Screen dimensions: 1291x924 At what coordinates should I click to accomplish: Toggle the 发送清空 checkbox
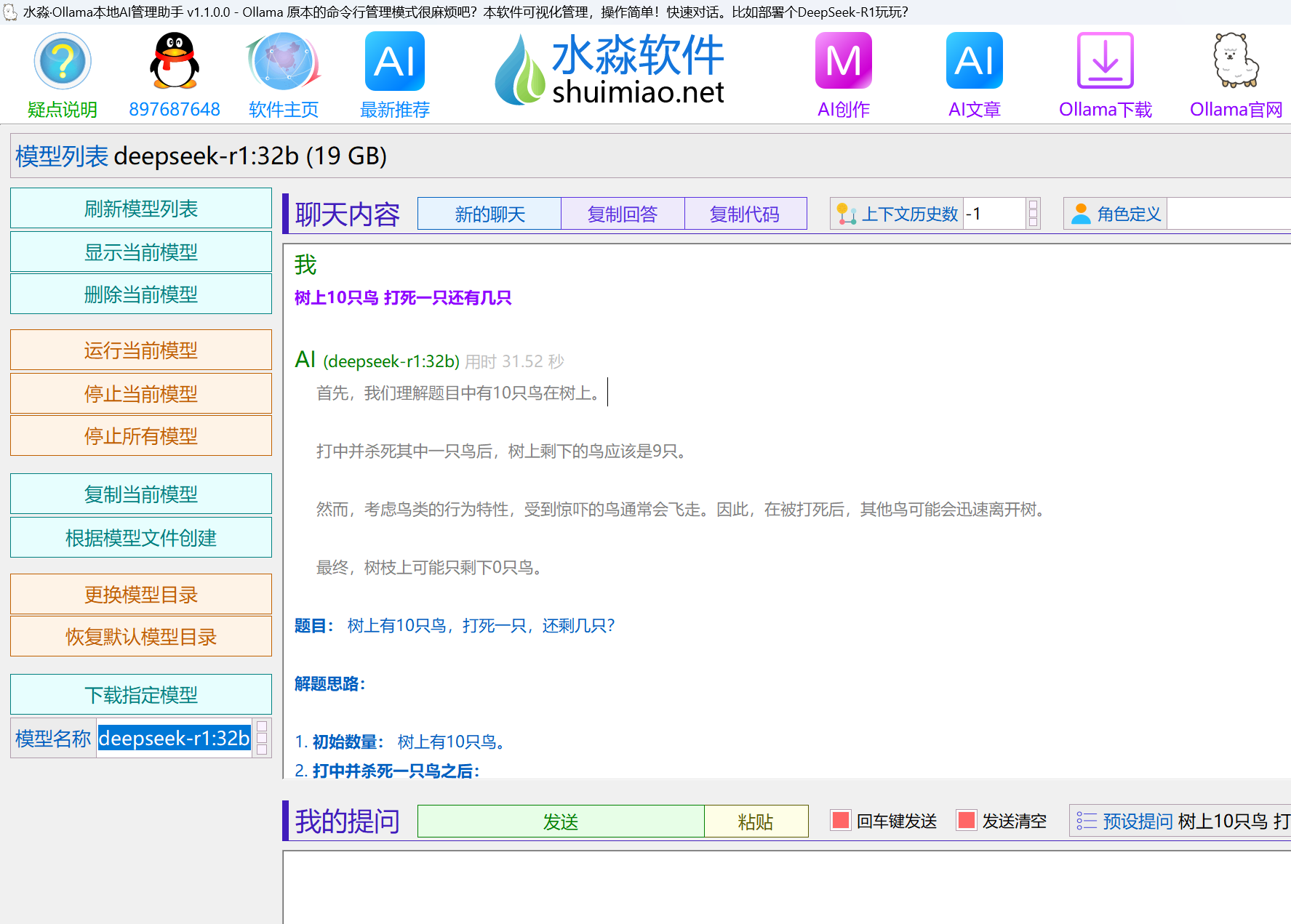[967, 821]
